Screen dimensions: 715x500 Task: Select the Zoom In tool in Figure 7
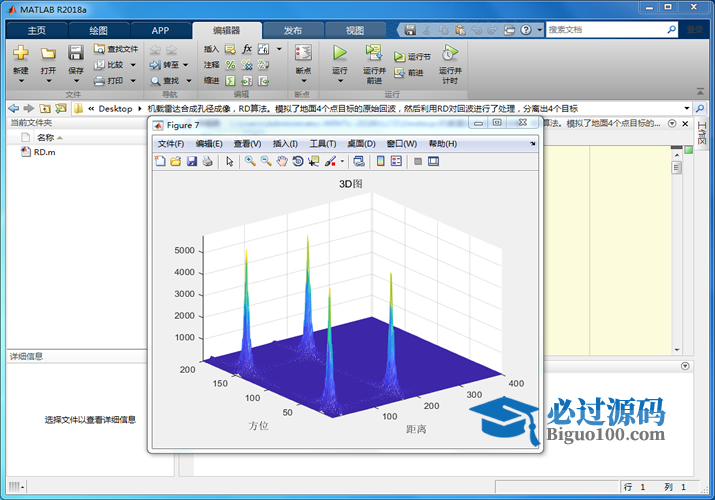point(250,161)
